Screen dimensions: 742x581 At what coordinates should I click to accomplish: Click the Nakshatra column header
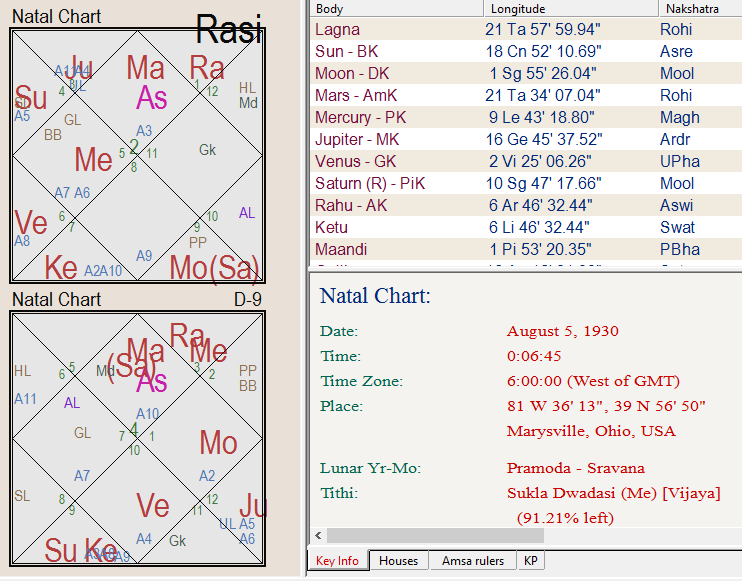[x=698, y=9]
